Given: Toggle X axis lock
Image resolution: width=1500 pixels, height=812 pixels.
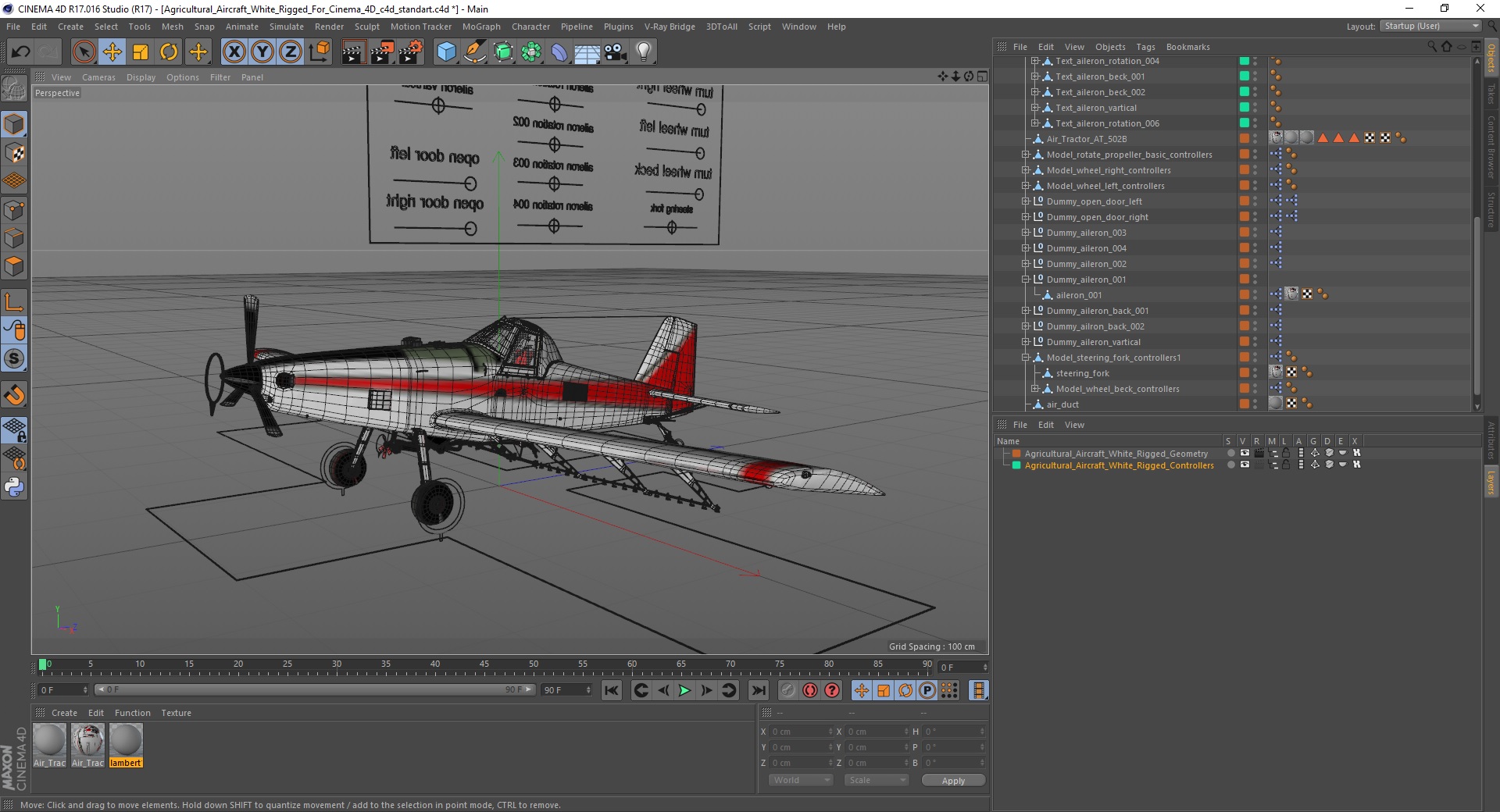Looking at the screenshot, I should coord(234,52).
